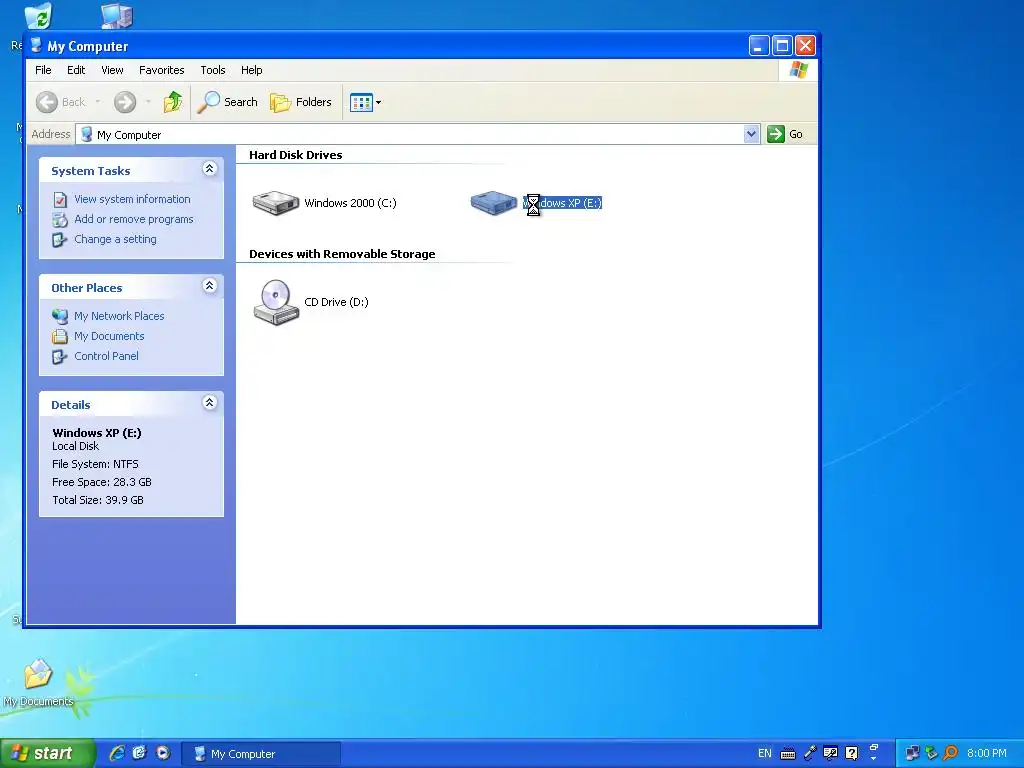Open the Back history dropdown arrow

coord(98,102)
